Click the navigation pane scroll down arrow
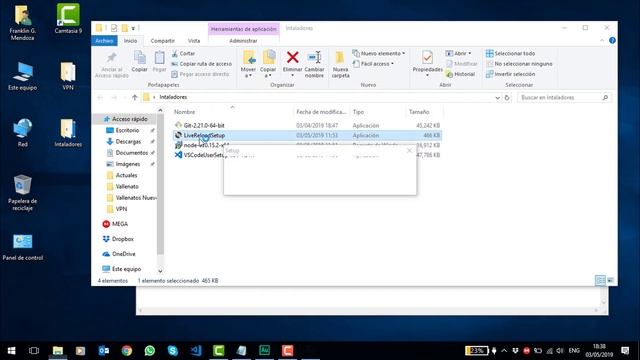The width and height of the screenshot is (640, 360). coord(160,271)
